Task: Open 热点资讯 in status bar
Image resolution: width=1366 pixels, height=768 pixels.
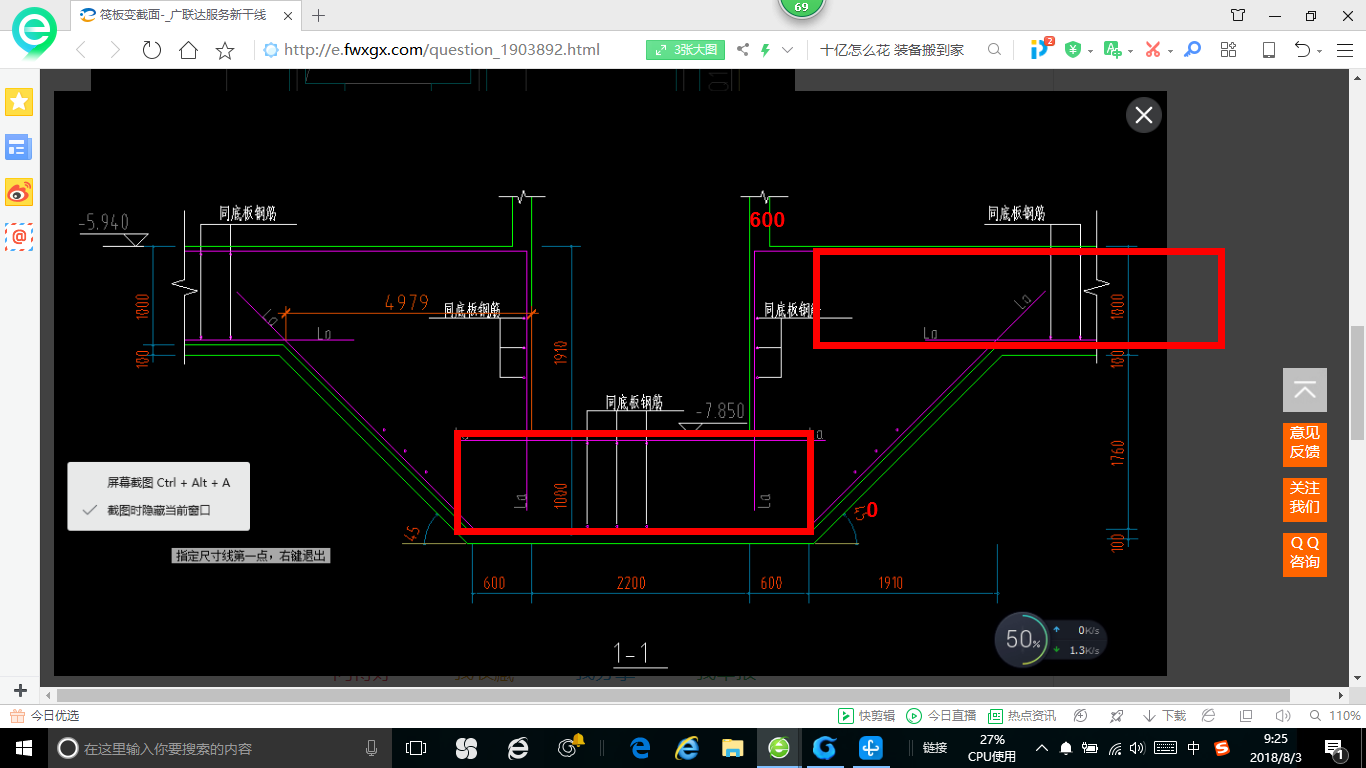Action: [x=1021, y=716]
